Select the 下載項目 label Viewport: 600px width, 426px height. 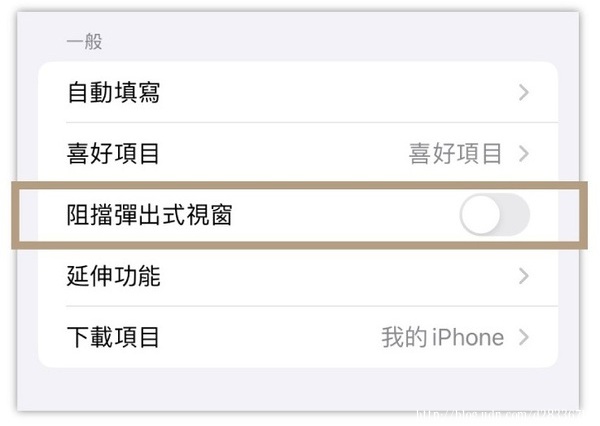click(113, 337)
